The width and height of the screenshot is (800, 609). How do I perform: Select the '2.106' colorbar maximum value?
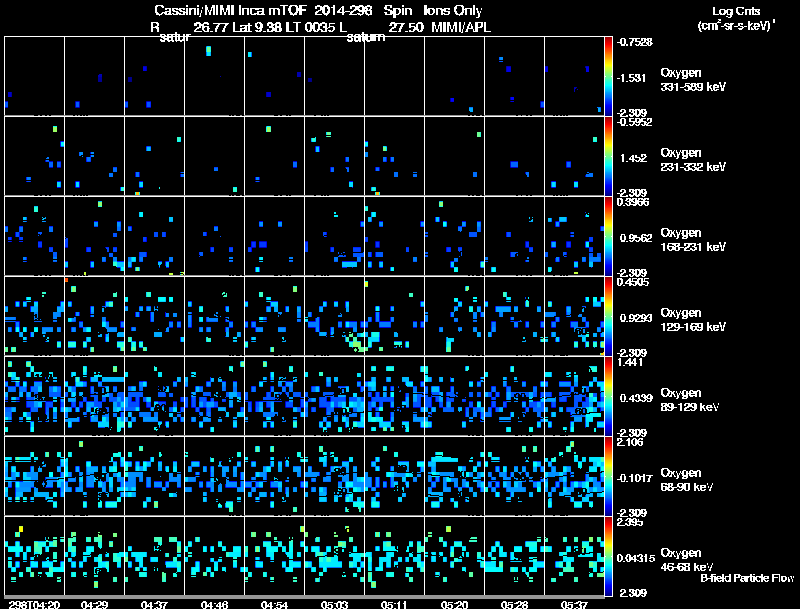pos(630,442)
